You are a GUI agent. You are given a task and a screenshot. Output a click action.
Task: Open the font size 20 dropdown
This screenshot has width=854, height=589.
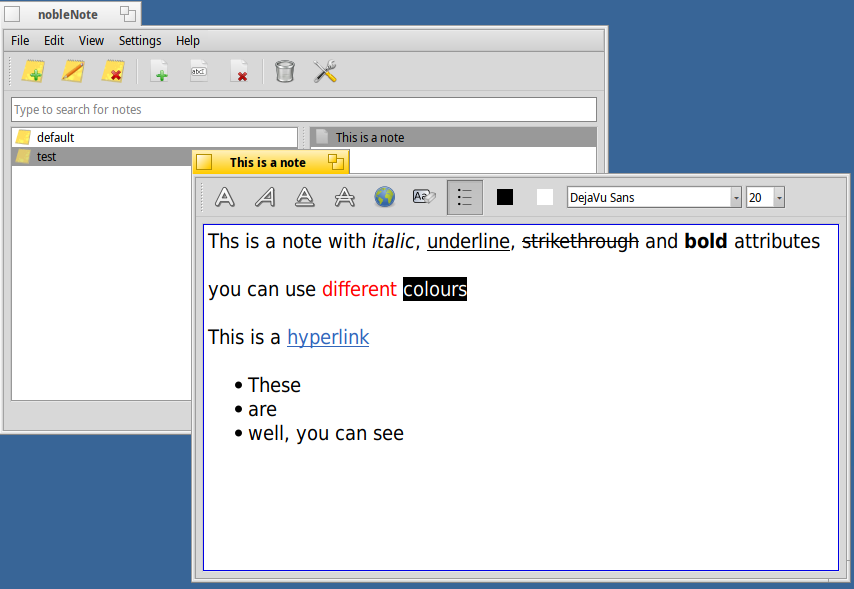779,197
